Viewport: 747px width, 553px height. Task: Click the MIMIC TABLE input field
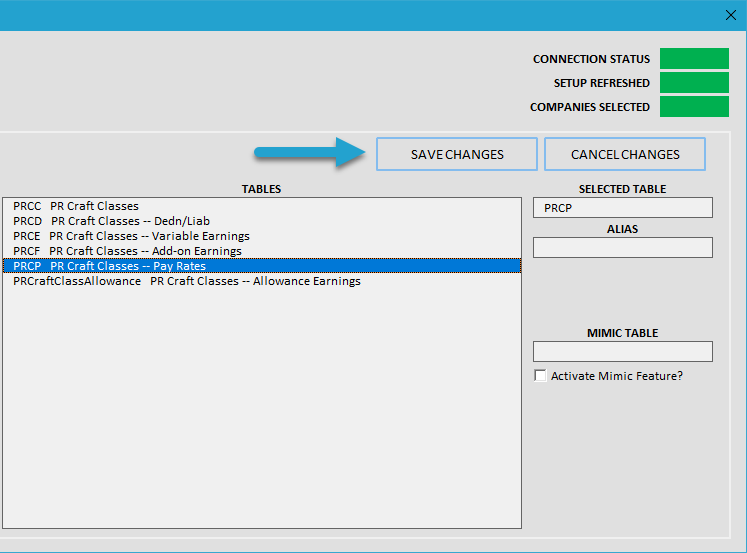pos(623,352)
